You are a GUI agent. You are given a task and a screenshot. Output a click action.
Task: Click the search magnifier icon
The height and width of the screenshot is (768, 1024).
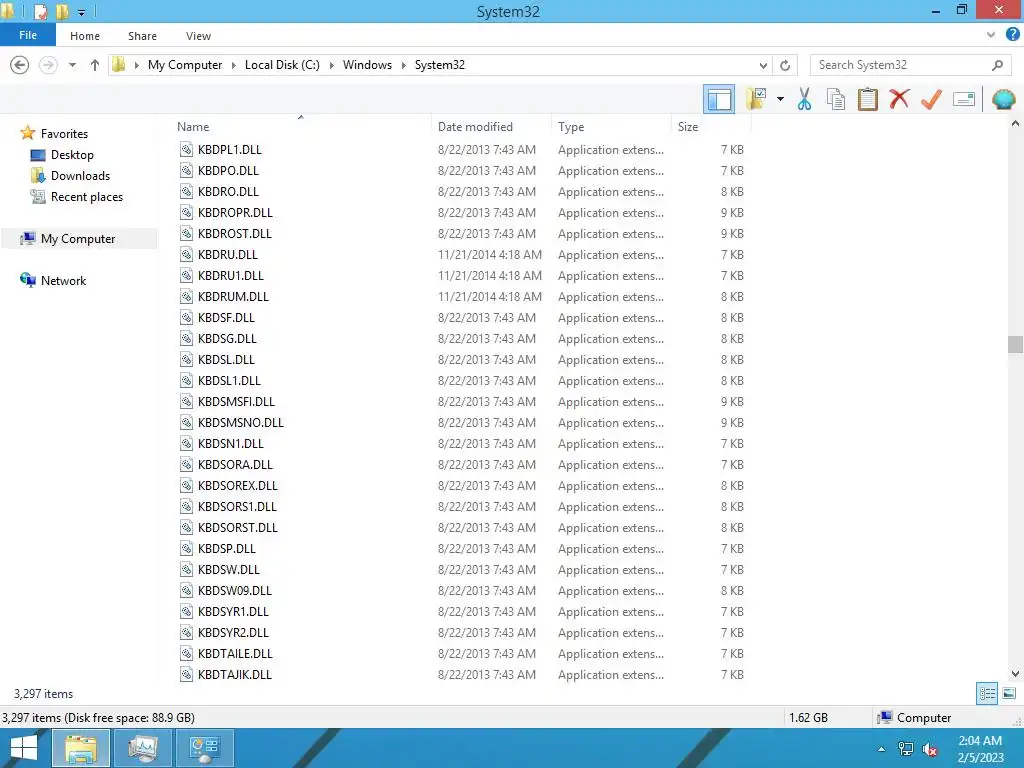997,65
